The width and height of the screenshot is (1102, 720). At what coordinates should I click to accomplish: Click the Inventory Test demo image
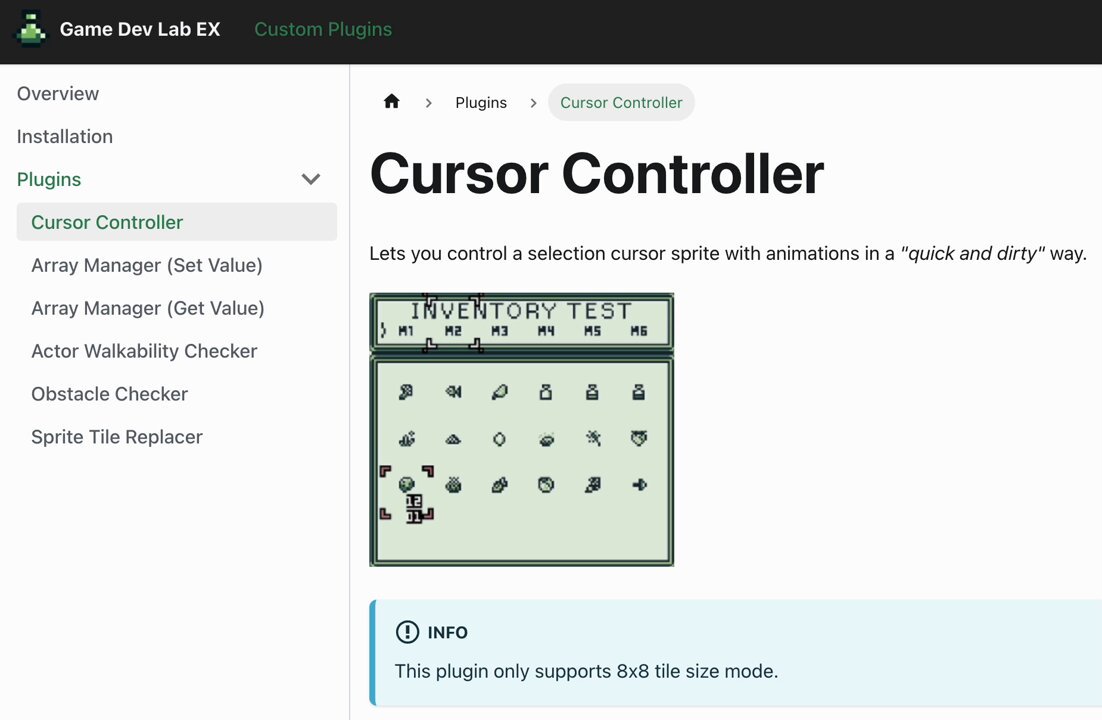tap(521, 430)
